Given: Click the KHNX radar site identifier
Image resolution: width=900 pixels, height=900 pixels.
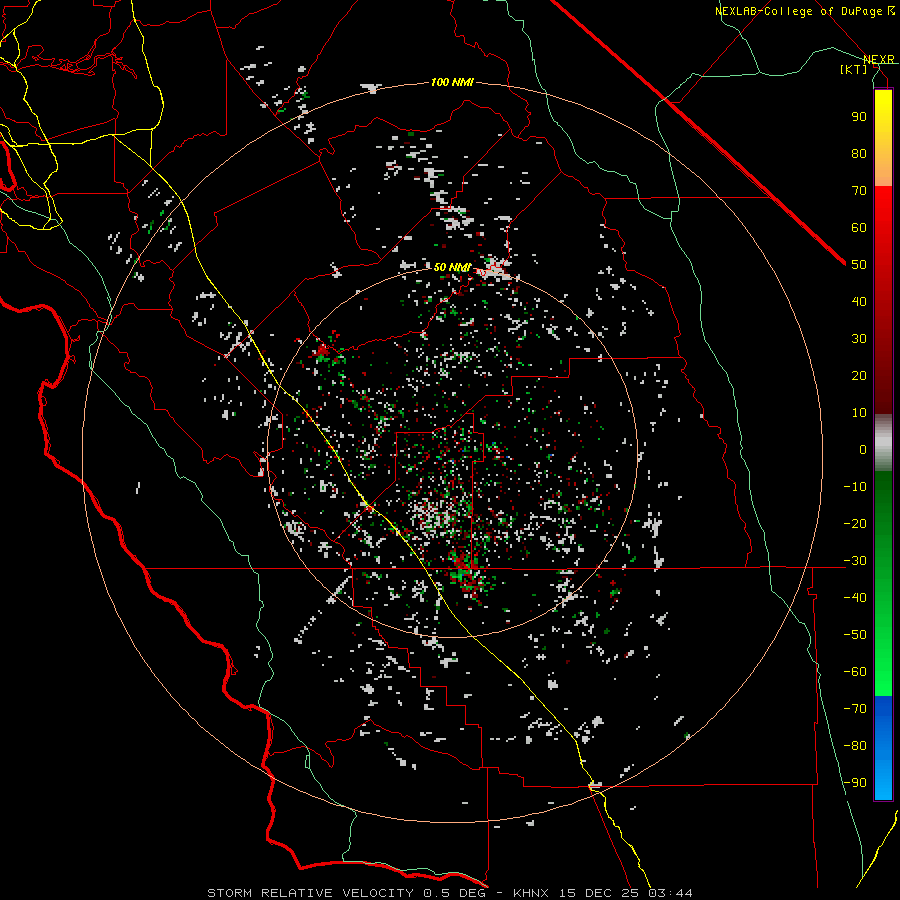Looking at the screenshot, I should (x=531, y=893).
